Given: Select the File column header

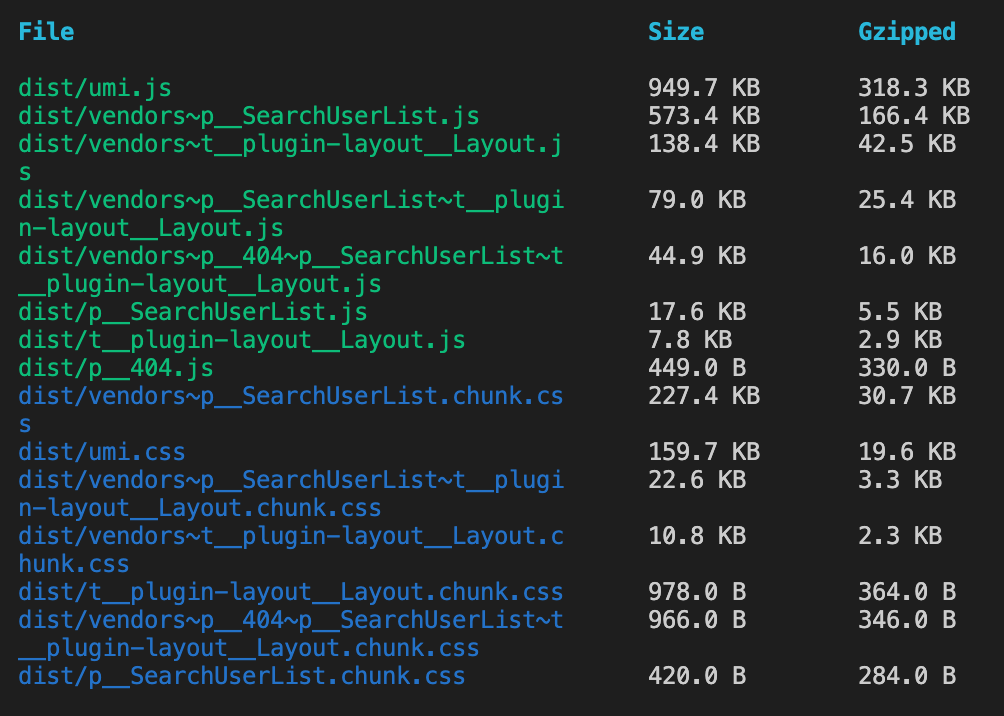Looking at the screenshot, I should [45, 31].
